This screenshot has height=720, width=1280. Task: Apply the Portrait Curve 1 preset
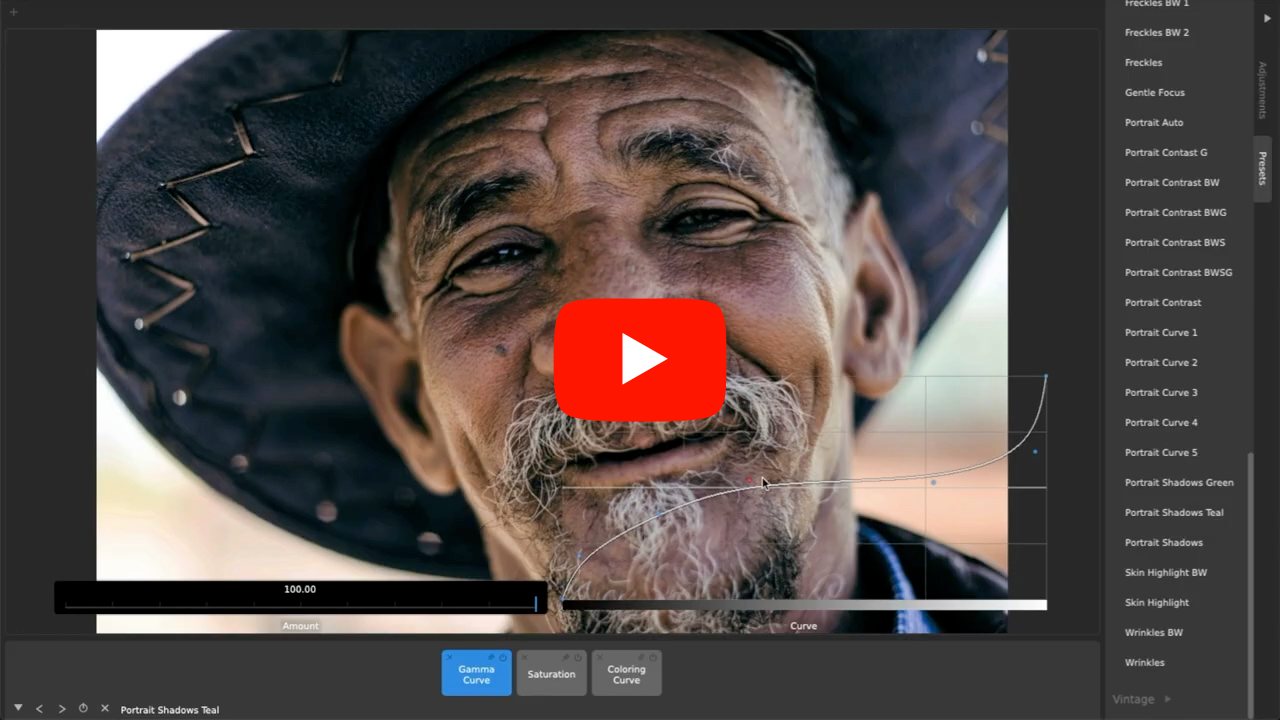[1161, 333]
